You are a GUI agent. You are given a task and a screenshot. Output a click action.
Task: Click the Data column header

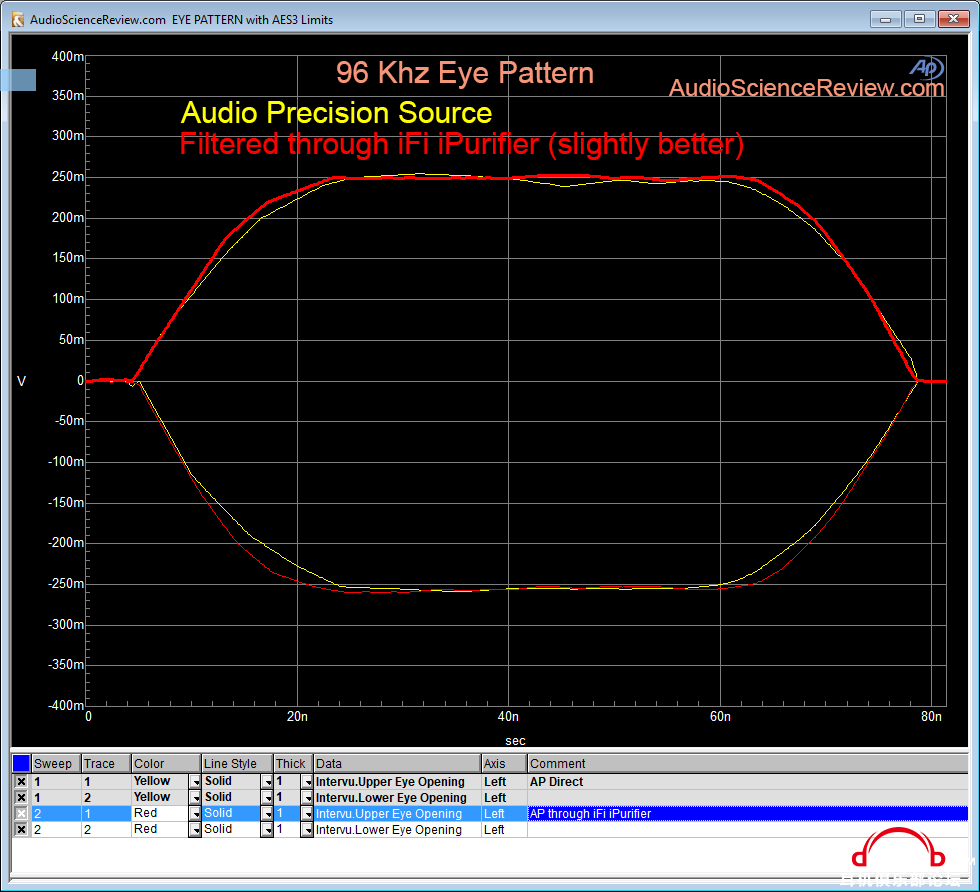pyautogui.click(x=398, y=763)
